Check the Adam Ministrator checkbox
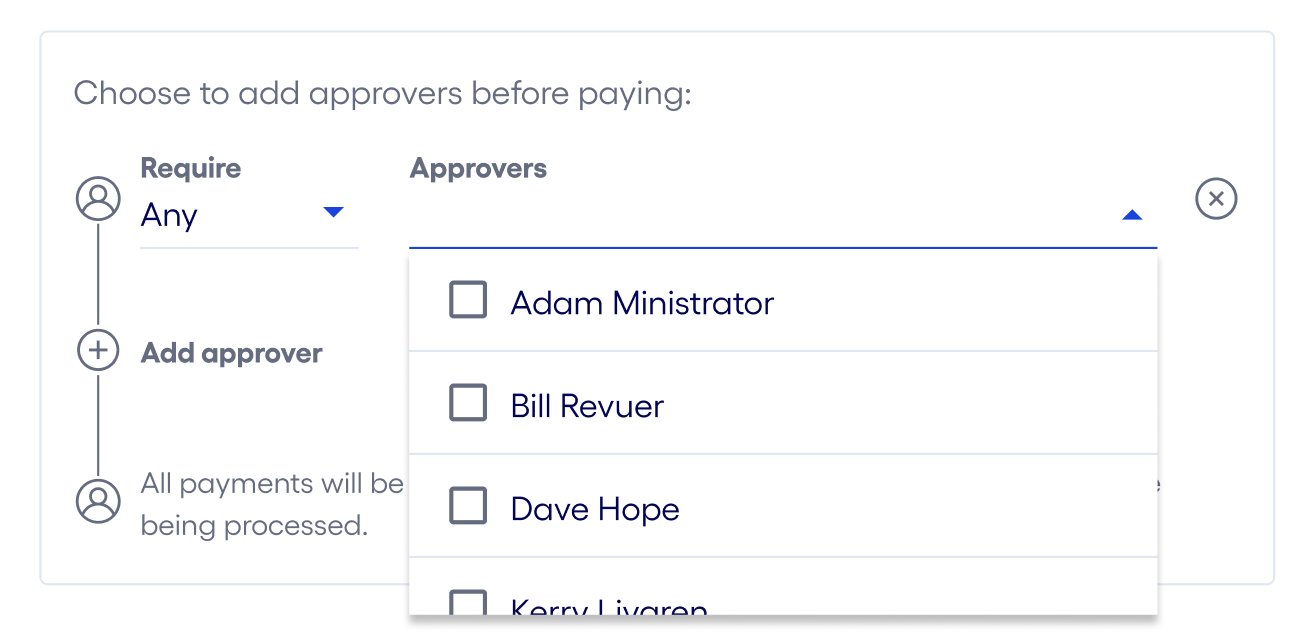 [467, 299]
